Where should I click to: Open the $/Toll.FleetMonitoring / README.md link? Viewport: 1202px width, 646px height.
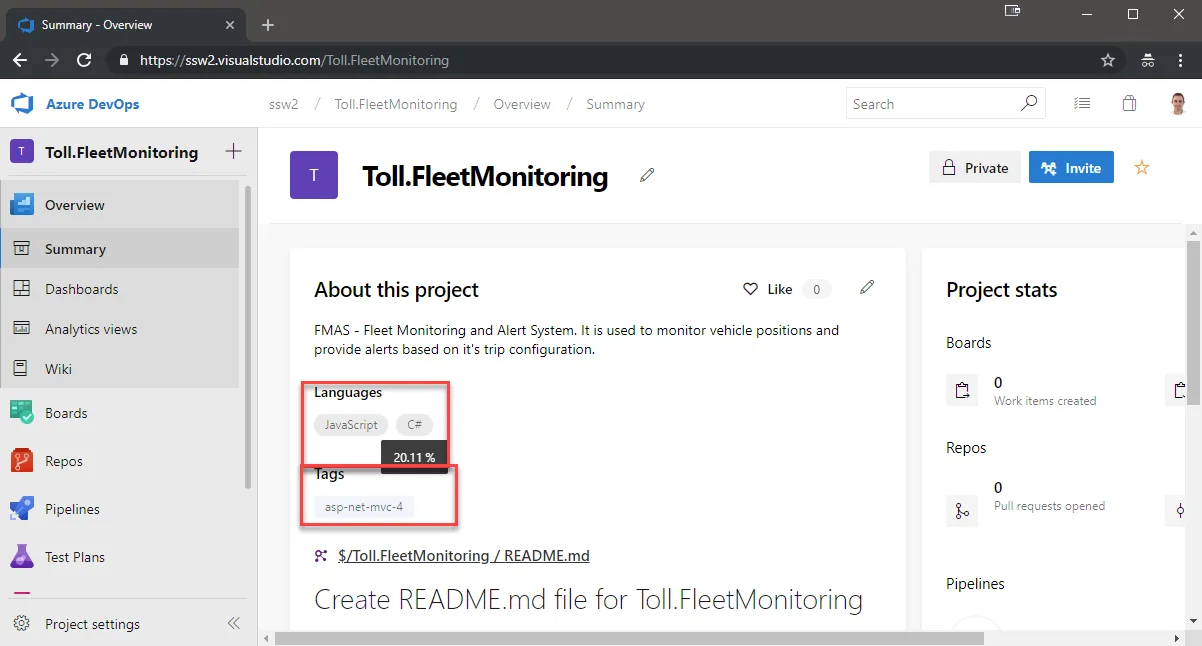coord(464,556)
